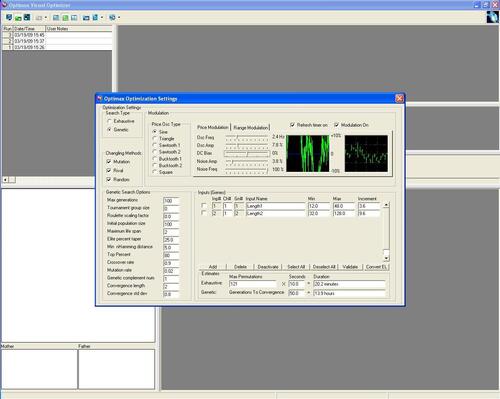Viewport: 500px width, 399px height.
Task: Click the Noise Amp slider
Action: click(247, 161)
